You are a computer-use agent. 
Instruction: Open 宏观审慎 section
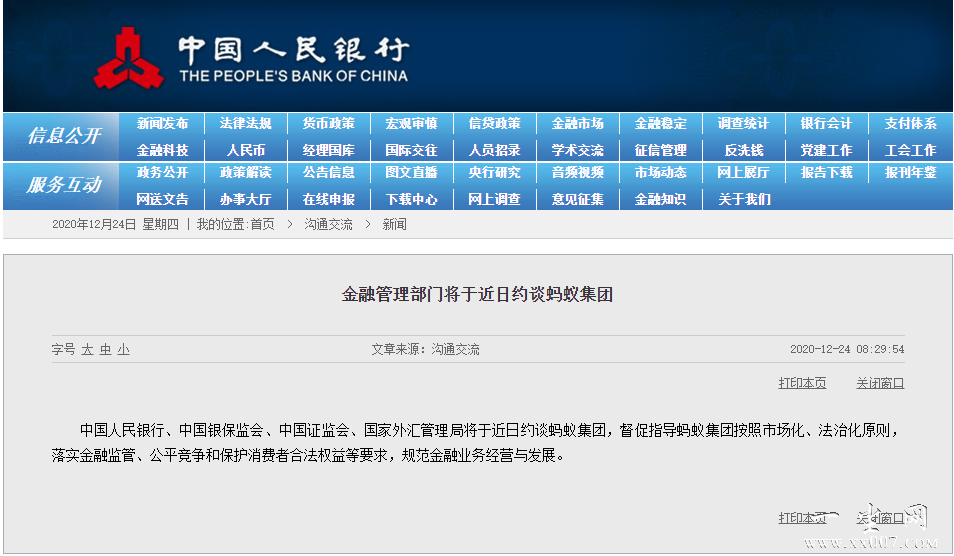click(411, 123)
